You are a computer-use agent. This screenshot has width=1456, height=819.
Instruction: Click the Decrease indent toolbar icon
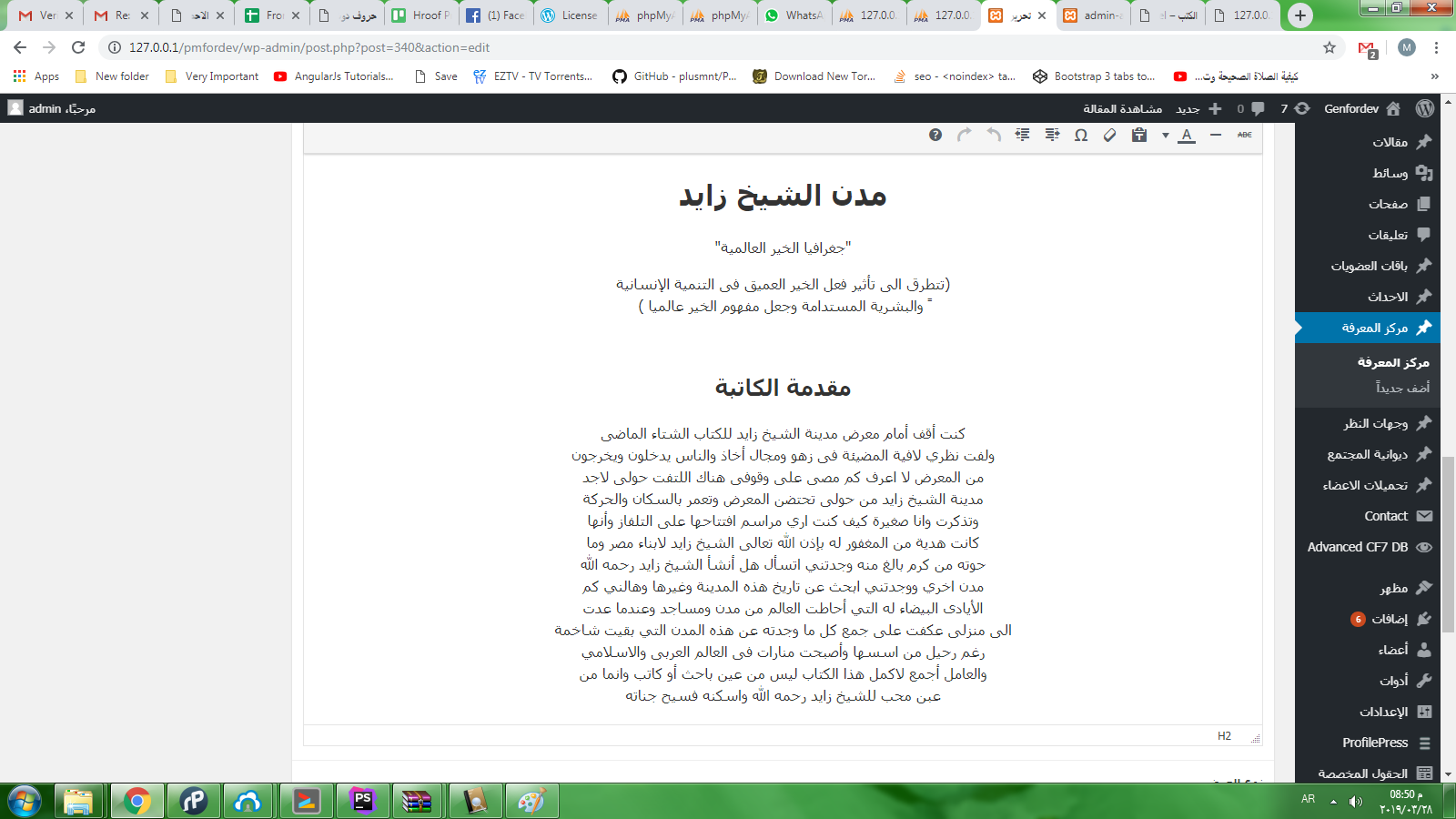[1052, 135]
